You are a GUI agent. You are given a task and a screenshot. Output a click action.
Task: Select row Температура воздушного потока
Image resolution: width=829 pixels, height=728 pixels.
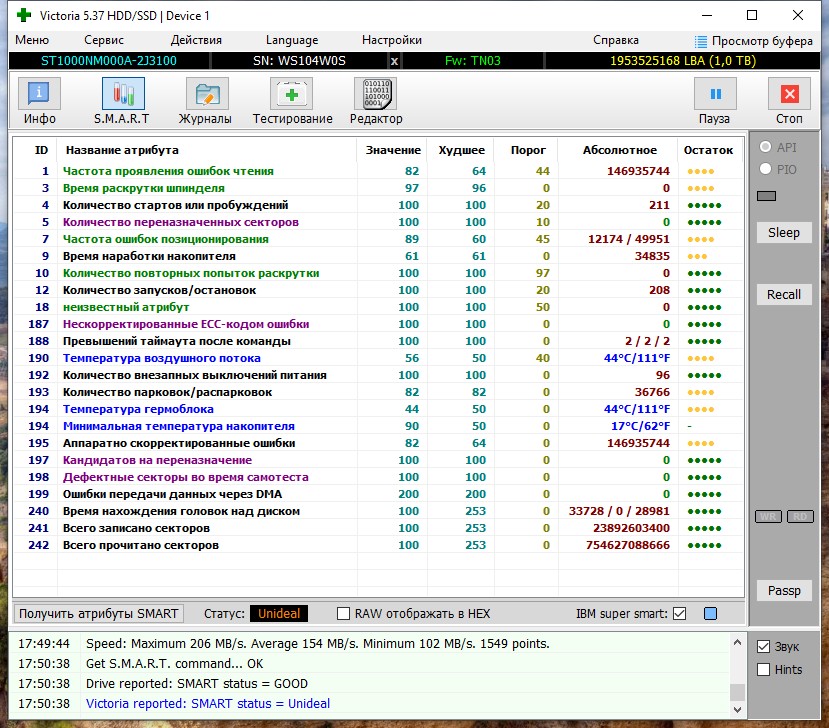point(378,358)
